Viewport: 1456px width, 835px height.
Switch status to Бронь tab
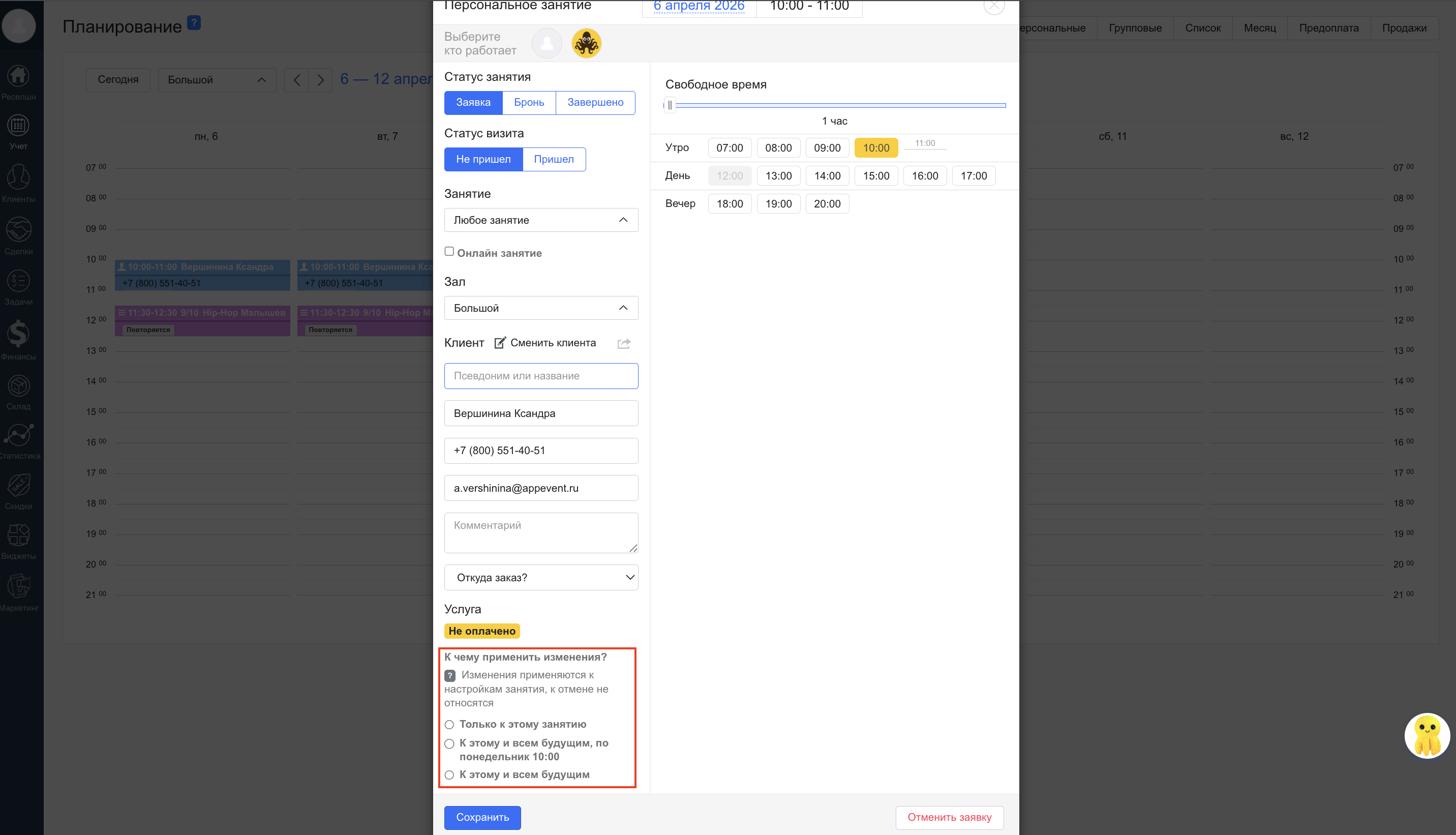pyautogui.click(x=529, y=103)
